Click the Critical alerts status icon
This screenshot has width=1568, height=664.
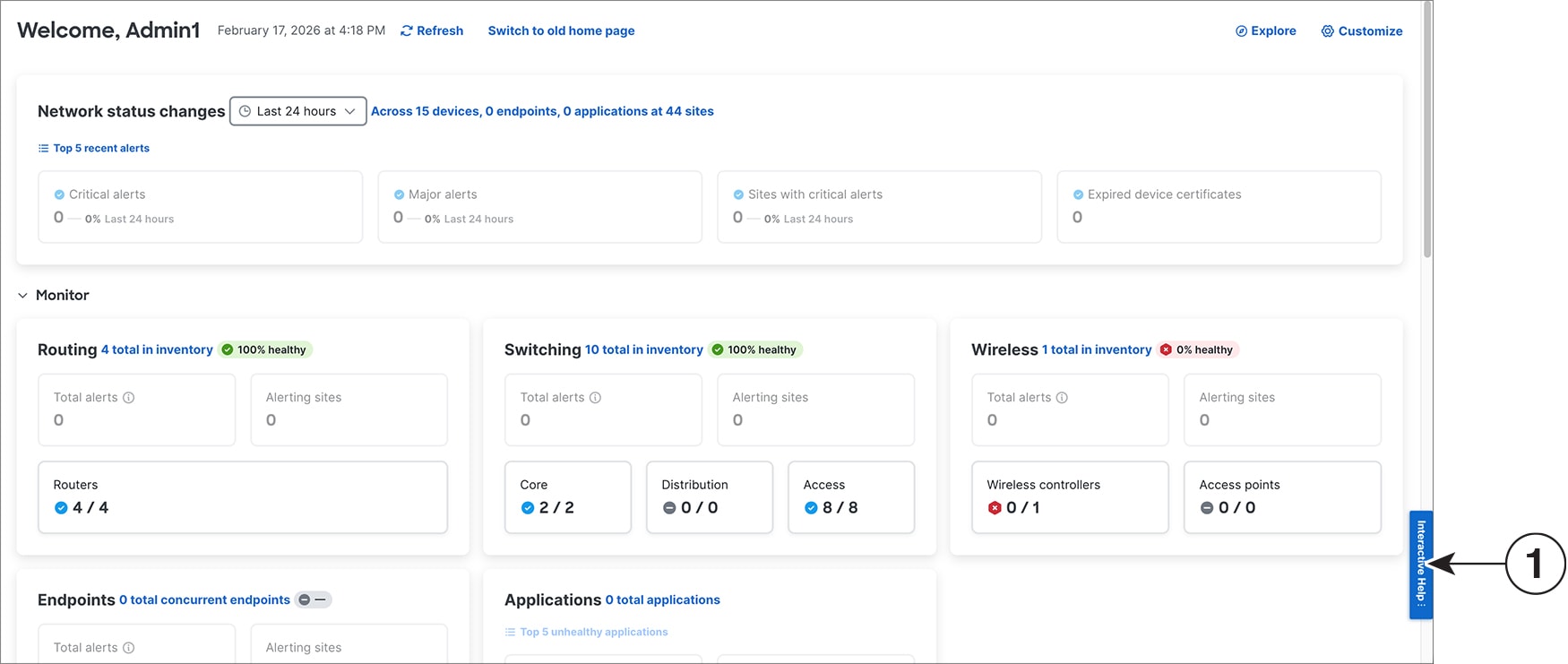click(59, 194)
